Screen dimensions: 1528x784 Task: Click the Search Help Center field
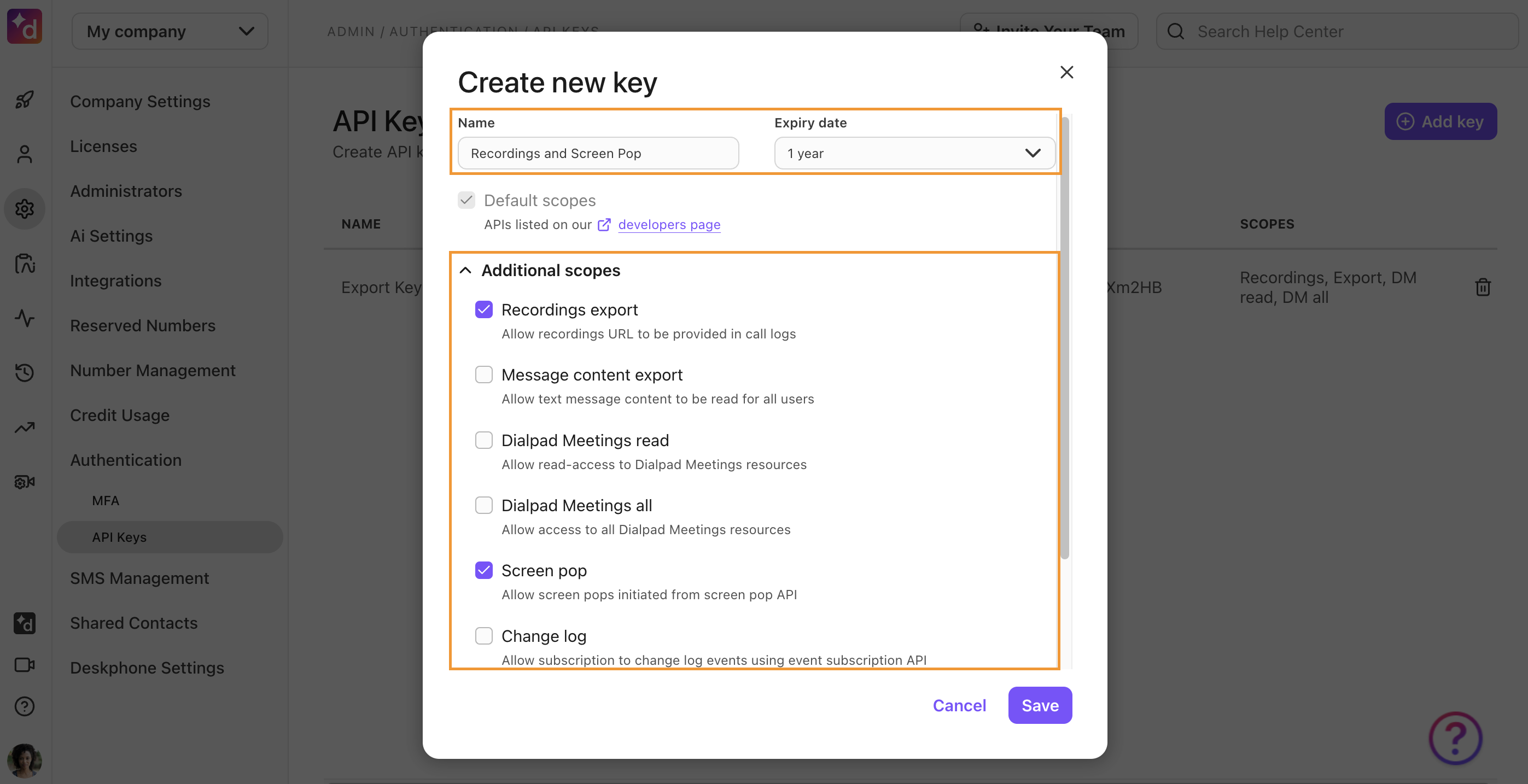click(x=1337, y=31)
